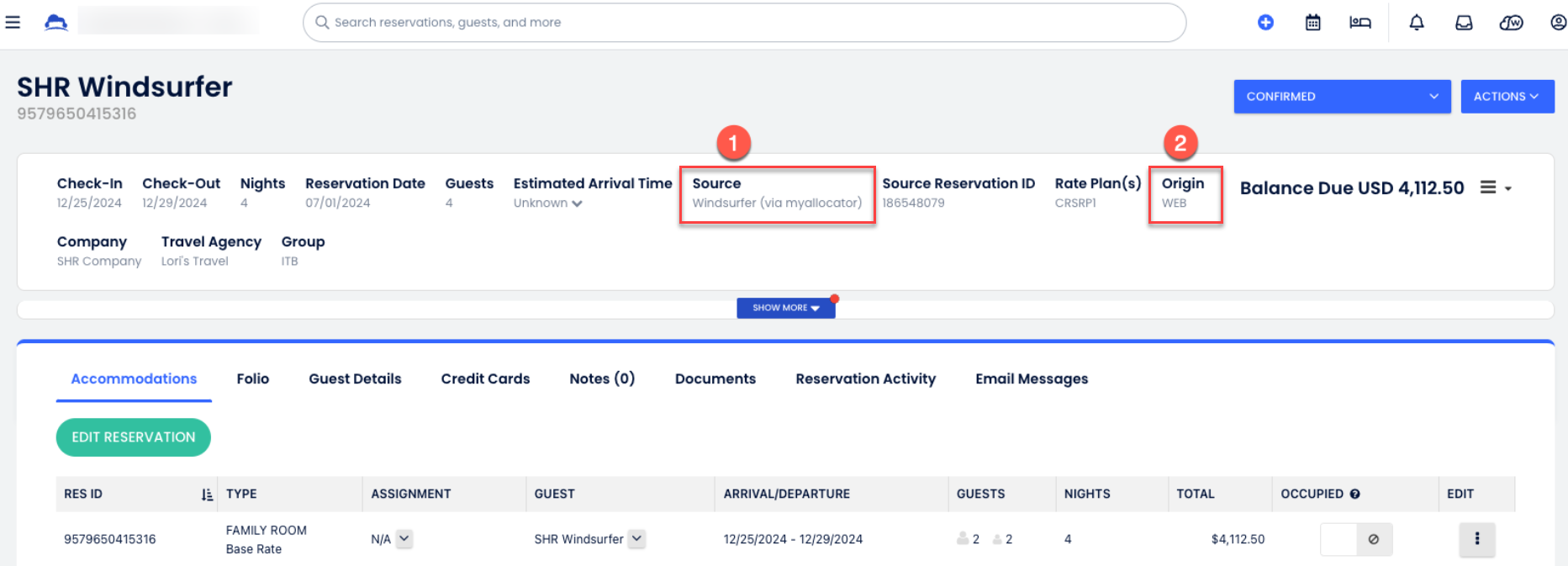Toggle the Occupied switch for the room
This screenshot has height=566, width=1568.
[x=1355, y=539]
